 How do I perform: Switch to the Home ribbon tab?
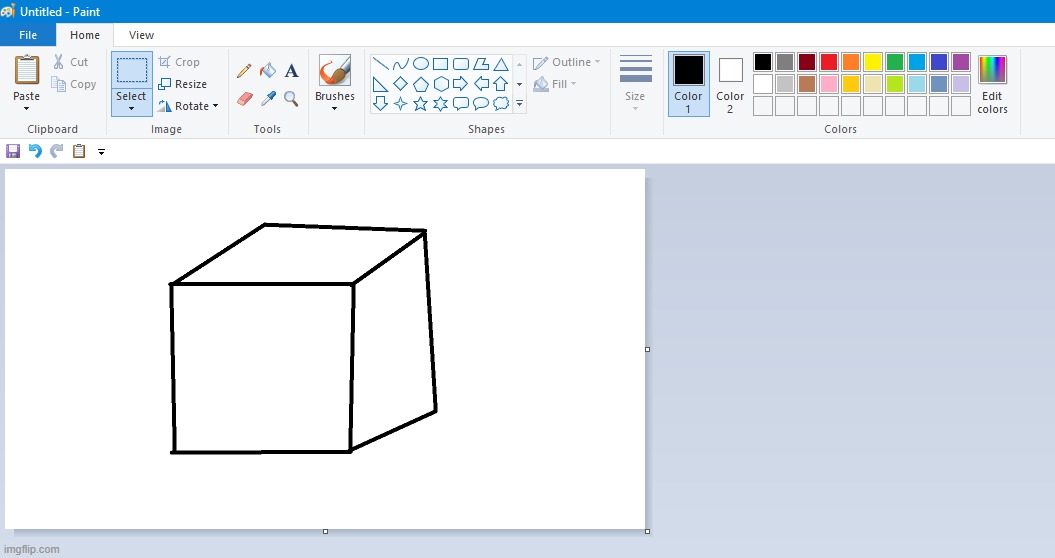click(85, 35)
